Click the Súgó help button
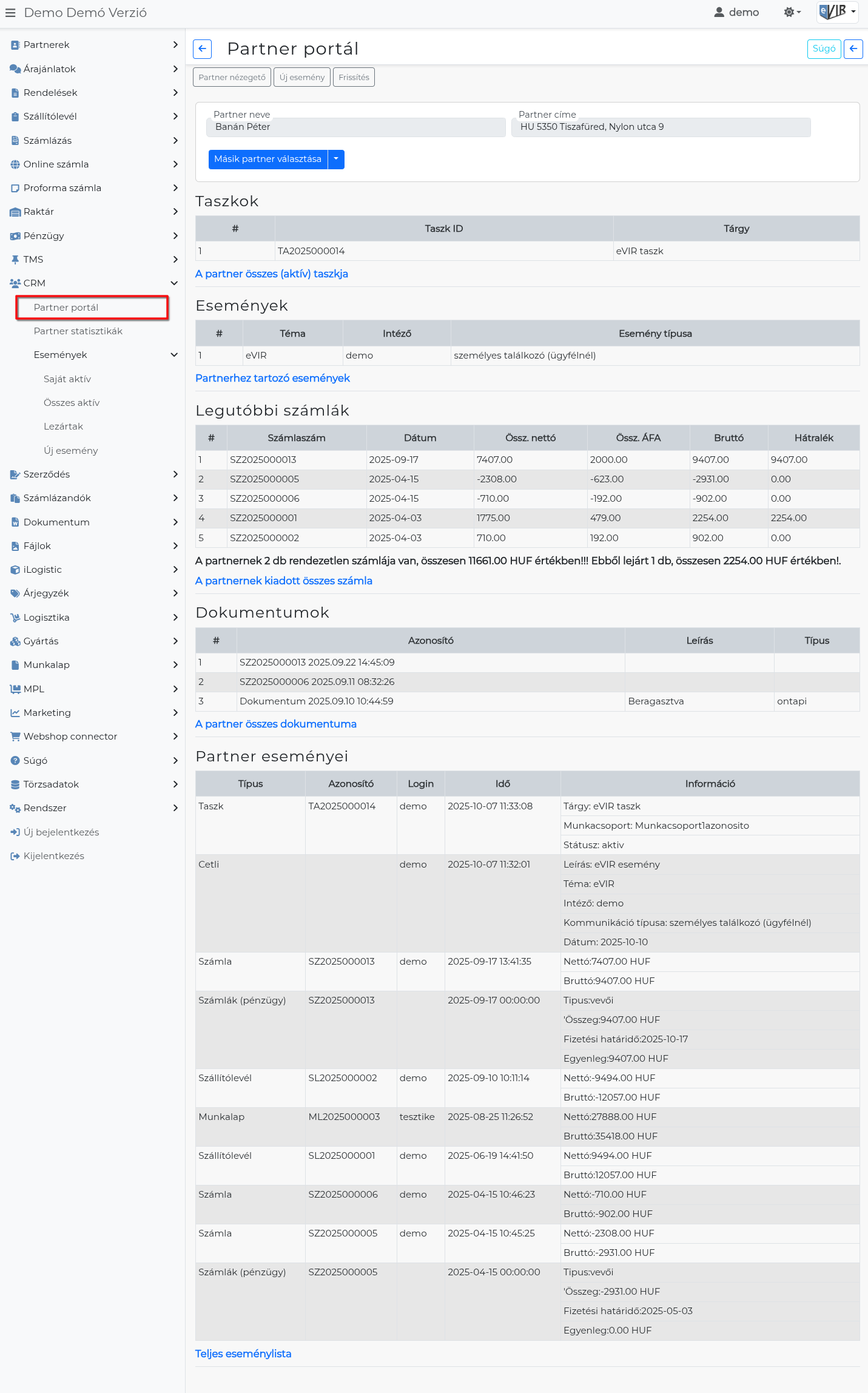Screen dimensions: 868x1393 point(823,49)
